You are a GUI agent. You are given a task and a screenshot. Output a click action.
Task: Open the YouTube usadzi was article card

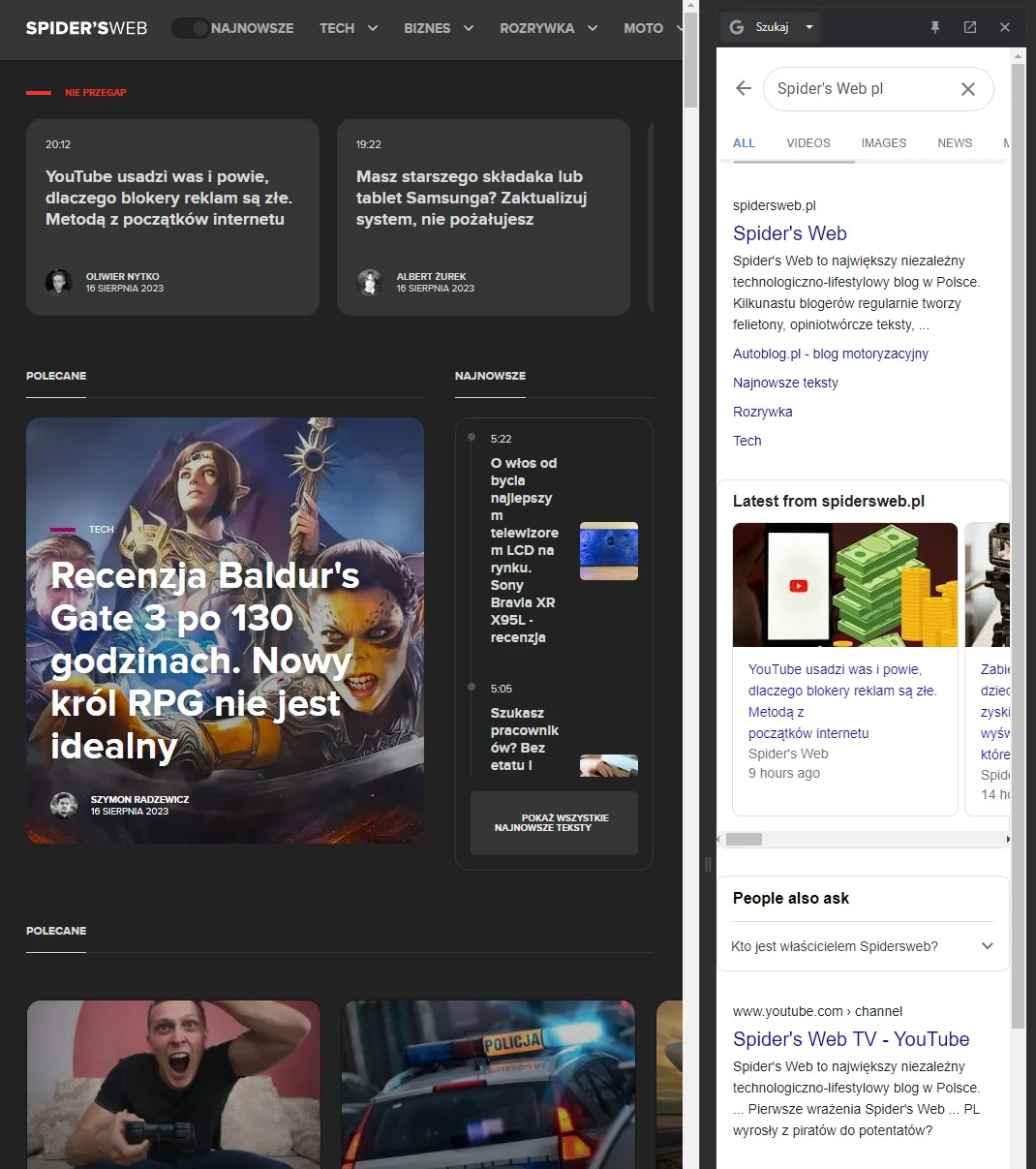point(172,217)
